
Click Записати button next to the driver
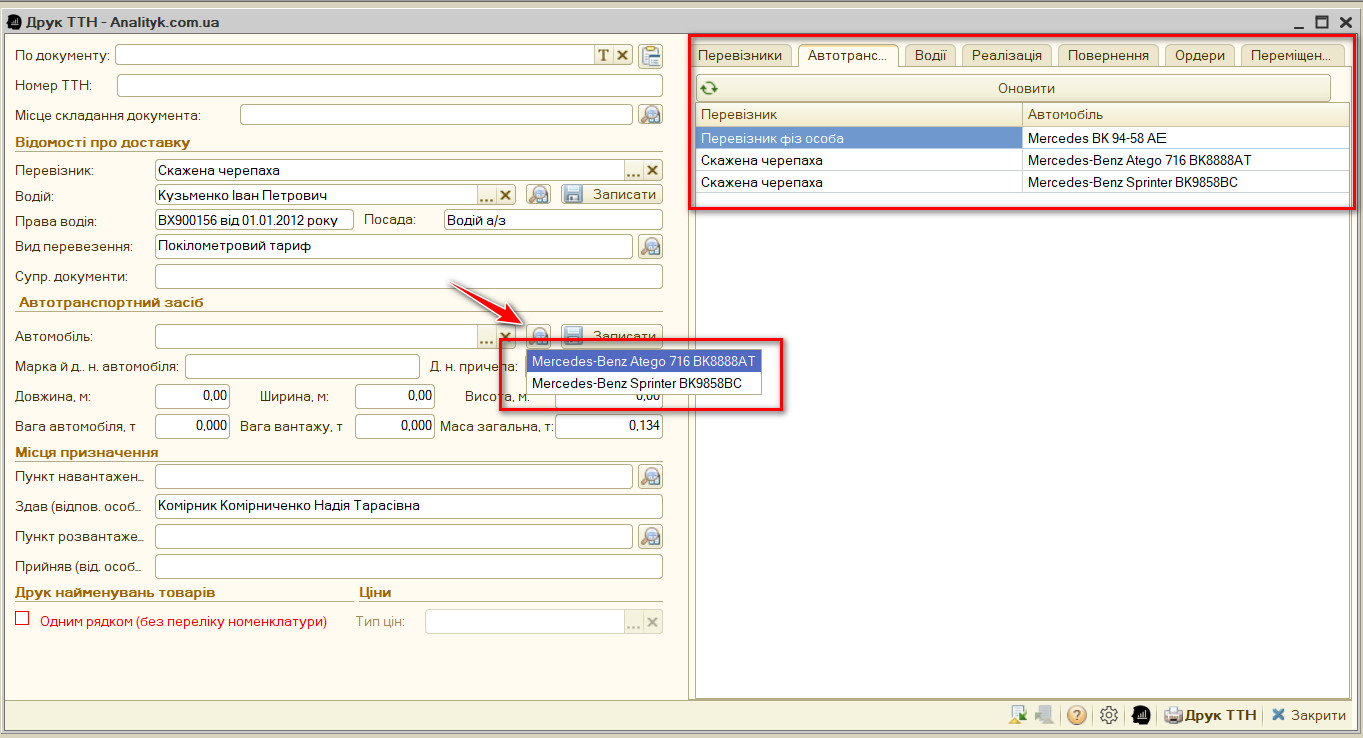click(x=611, y=195)
